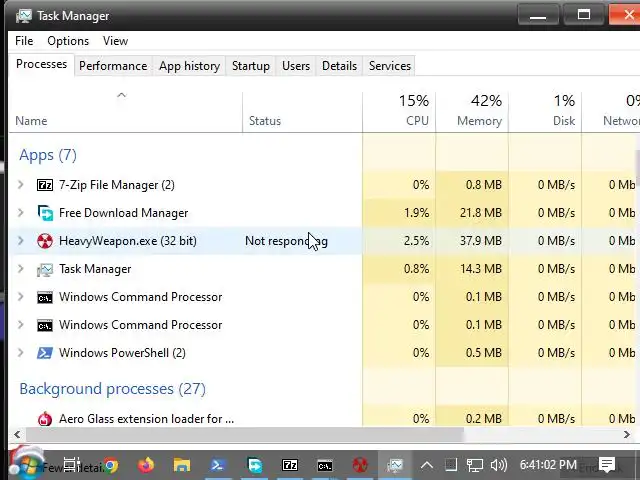Viewport: 640px width, 480px height.
Task: Show hidden system tray icons
Action: click(x=427, y=465)
